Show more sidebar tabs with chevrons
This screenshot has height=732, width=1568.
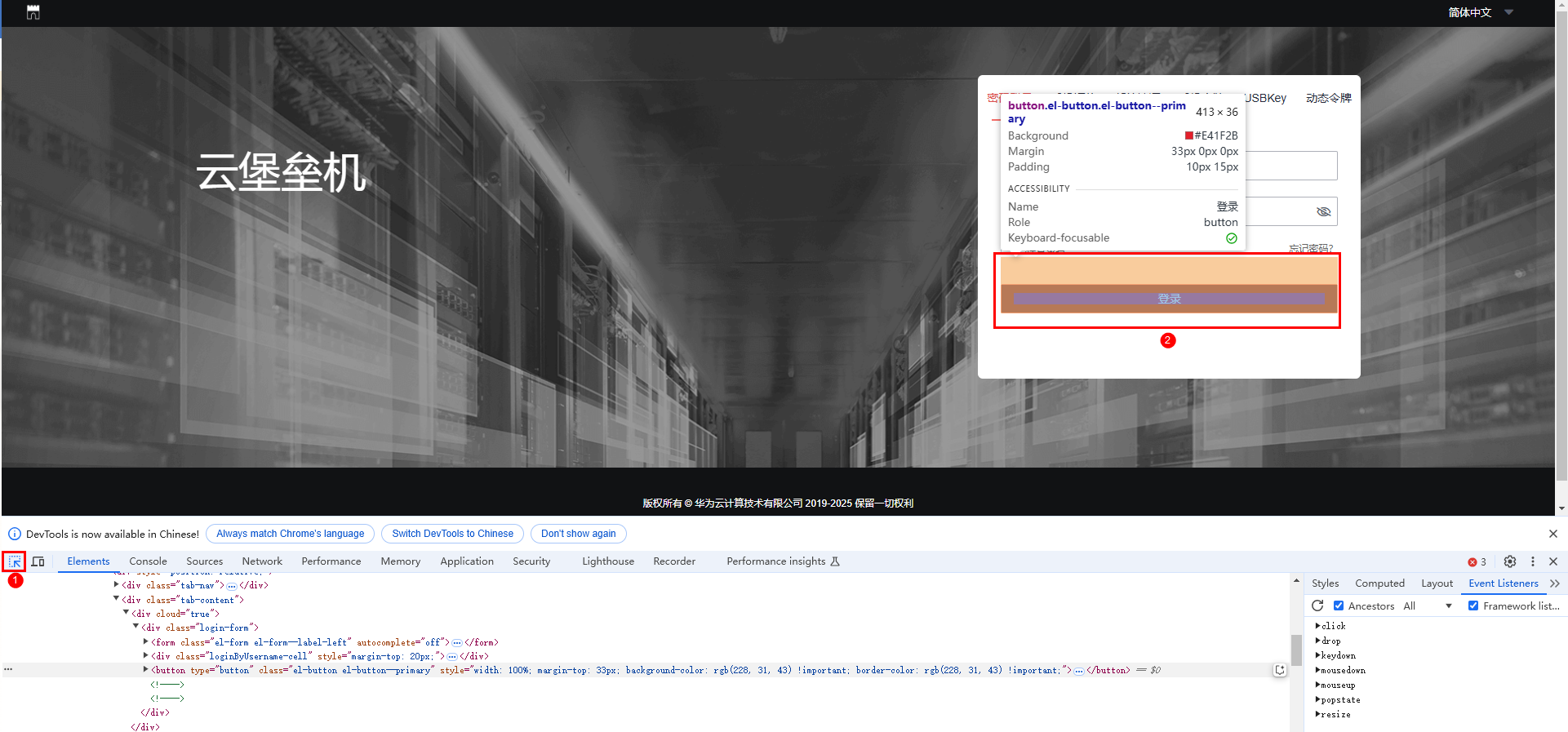coord(1554,583)
